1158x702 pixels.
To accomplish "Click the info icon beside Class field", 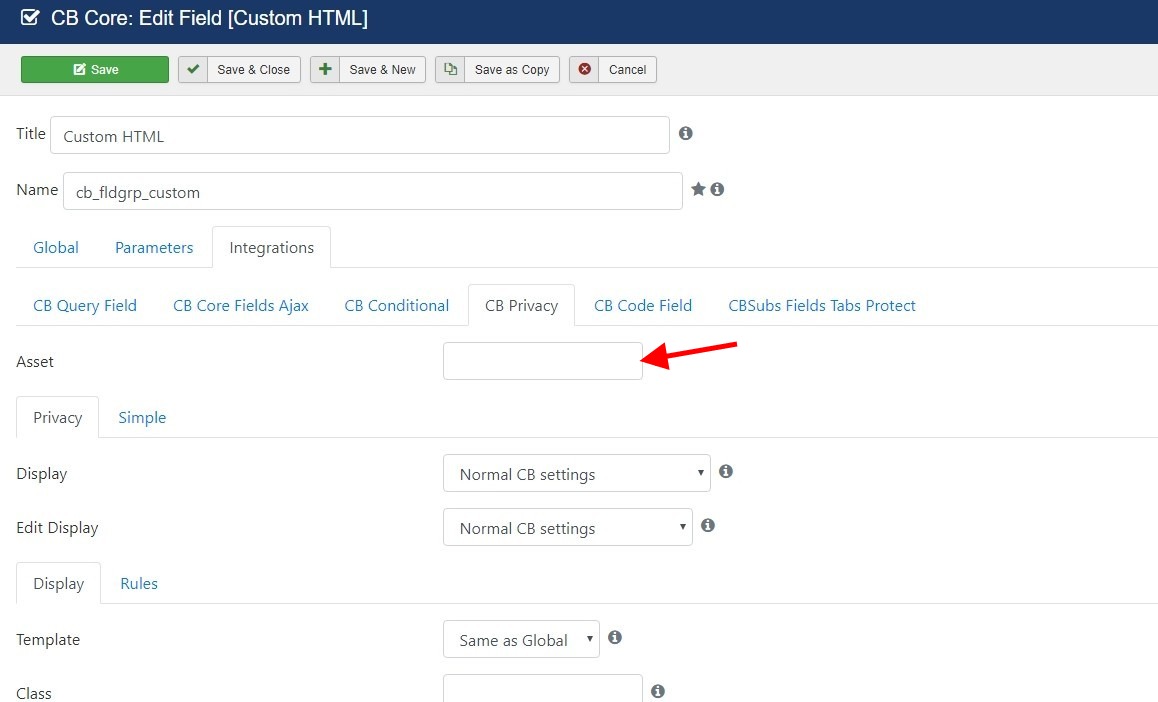I will tap(658, 691).
